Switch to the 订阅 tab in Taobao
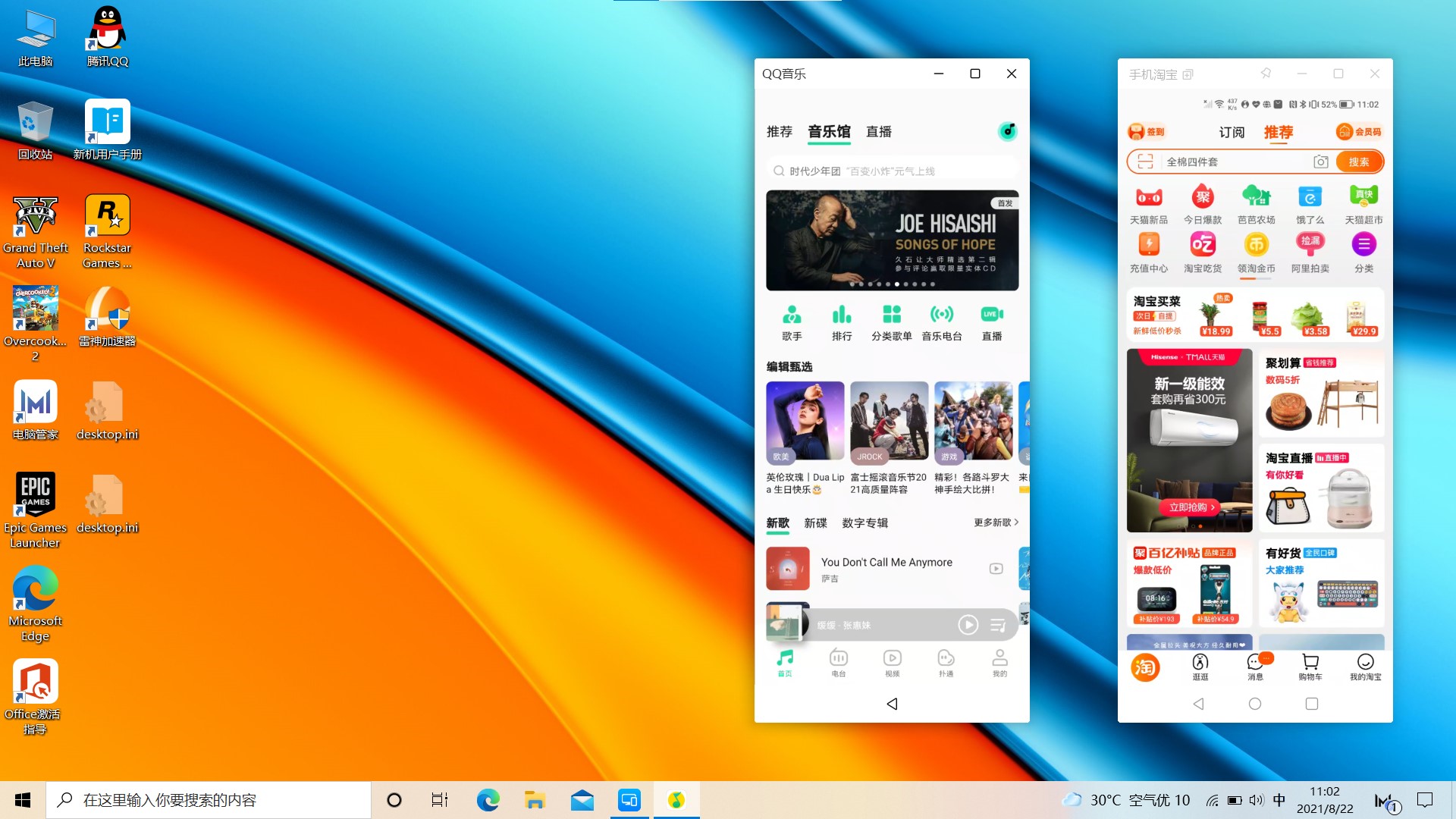 coord(1232,132)
